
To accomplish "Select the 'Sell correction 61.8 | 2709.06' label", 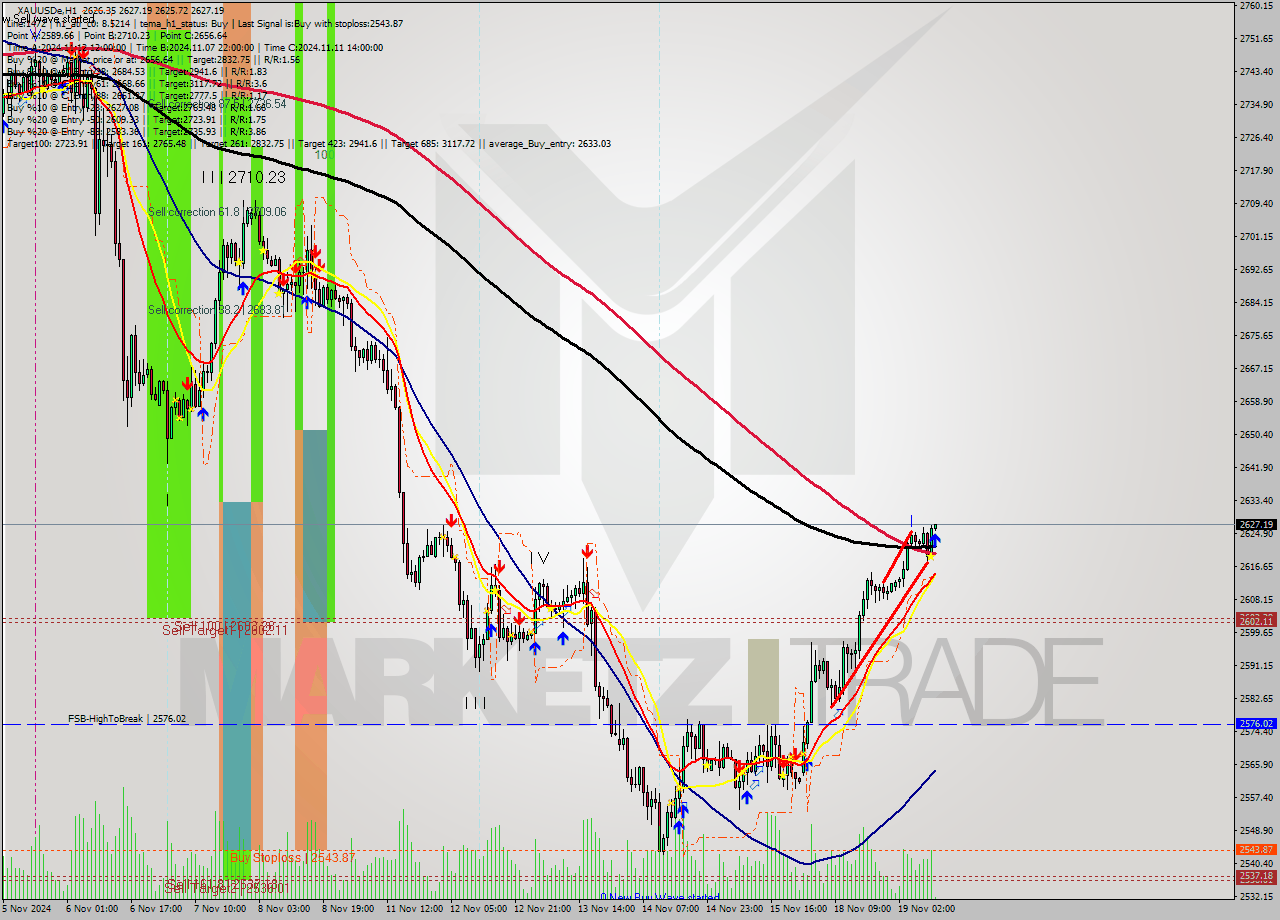I will (217, 212).
